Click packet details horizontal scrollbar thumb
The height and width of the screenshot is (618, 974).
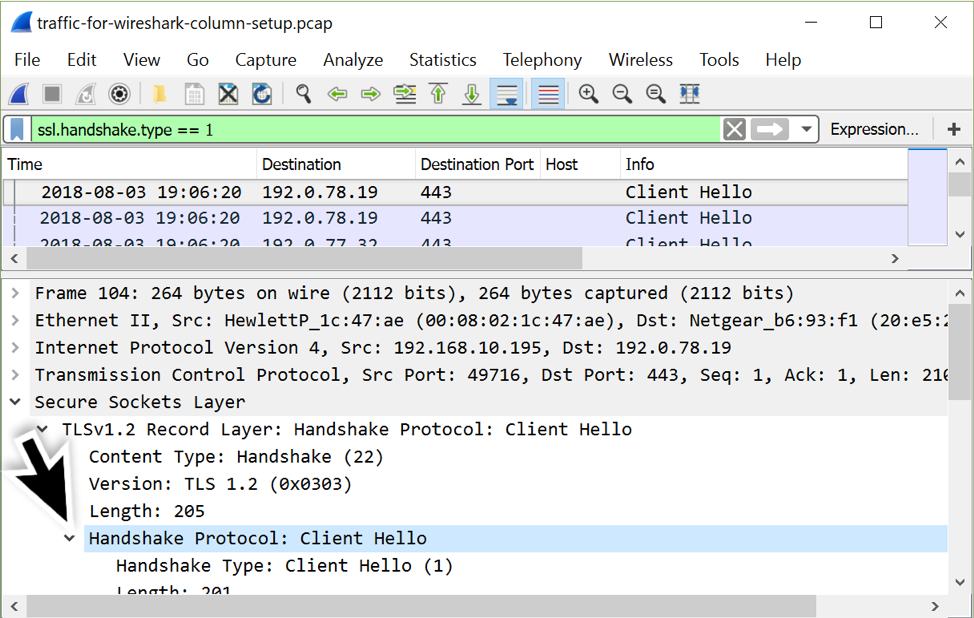[x=421, y=606]
